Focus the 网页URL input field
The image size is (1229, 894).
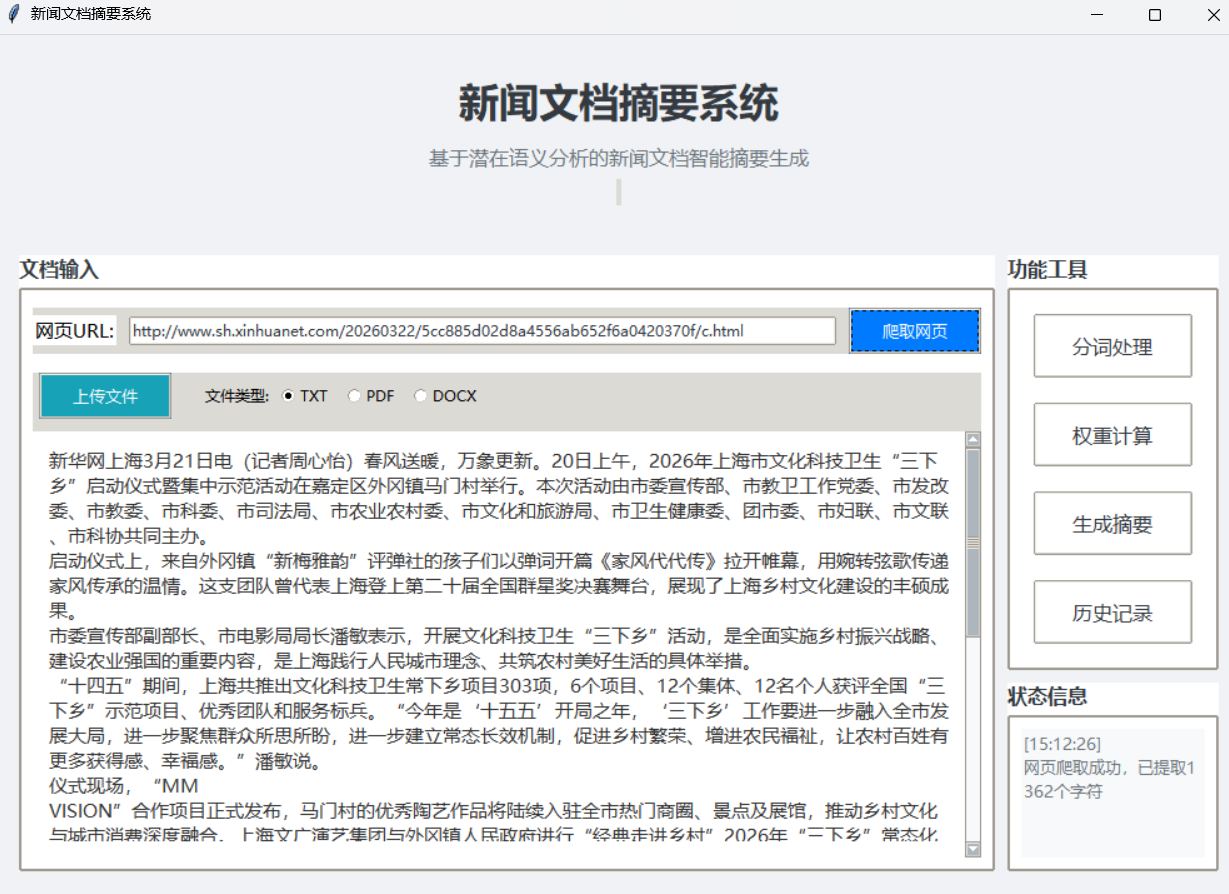click(x=482, y=331)
